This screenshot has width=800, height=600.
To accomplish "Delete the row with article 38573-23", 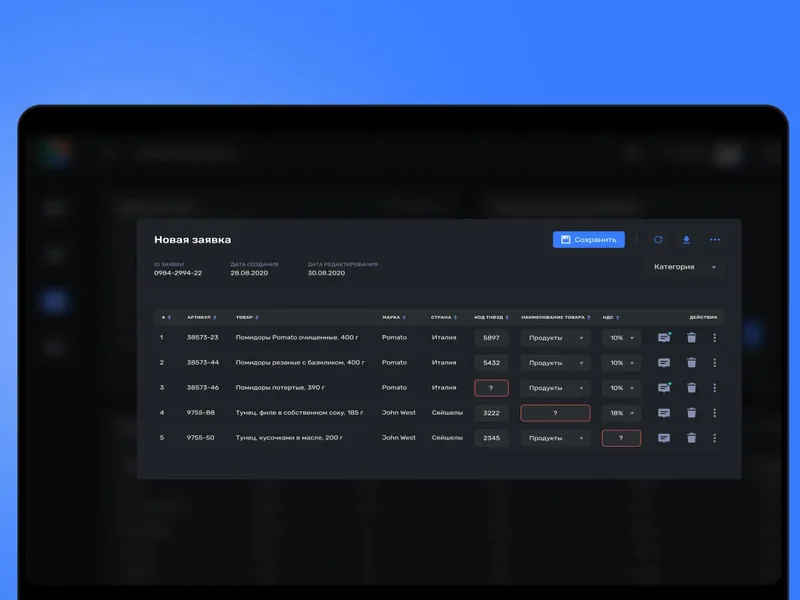I will pyautogui.click(x=691, y=338).
